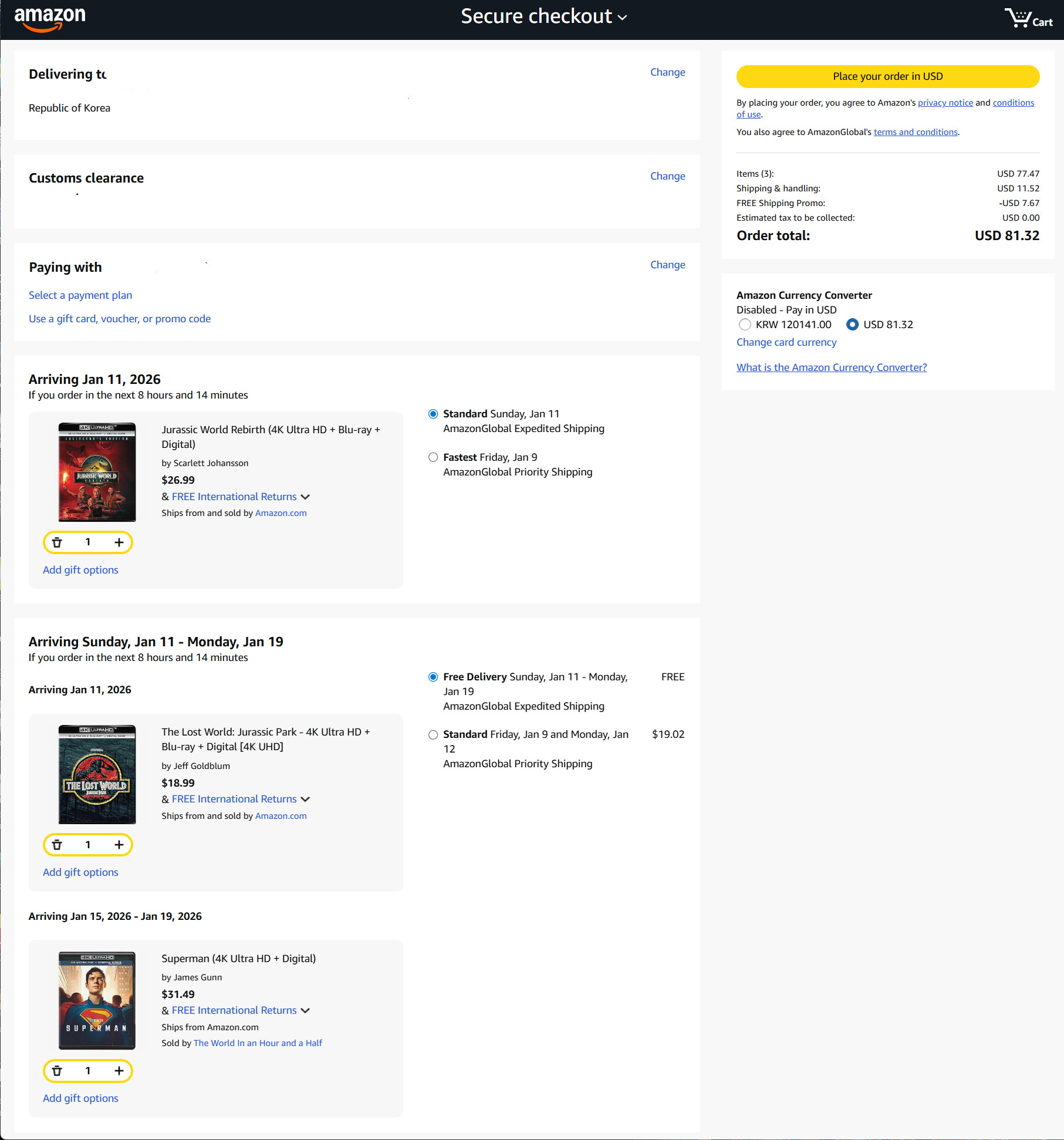
Task: Add gift options for Jurassic World Rebirth
Action: click(80, 570)
